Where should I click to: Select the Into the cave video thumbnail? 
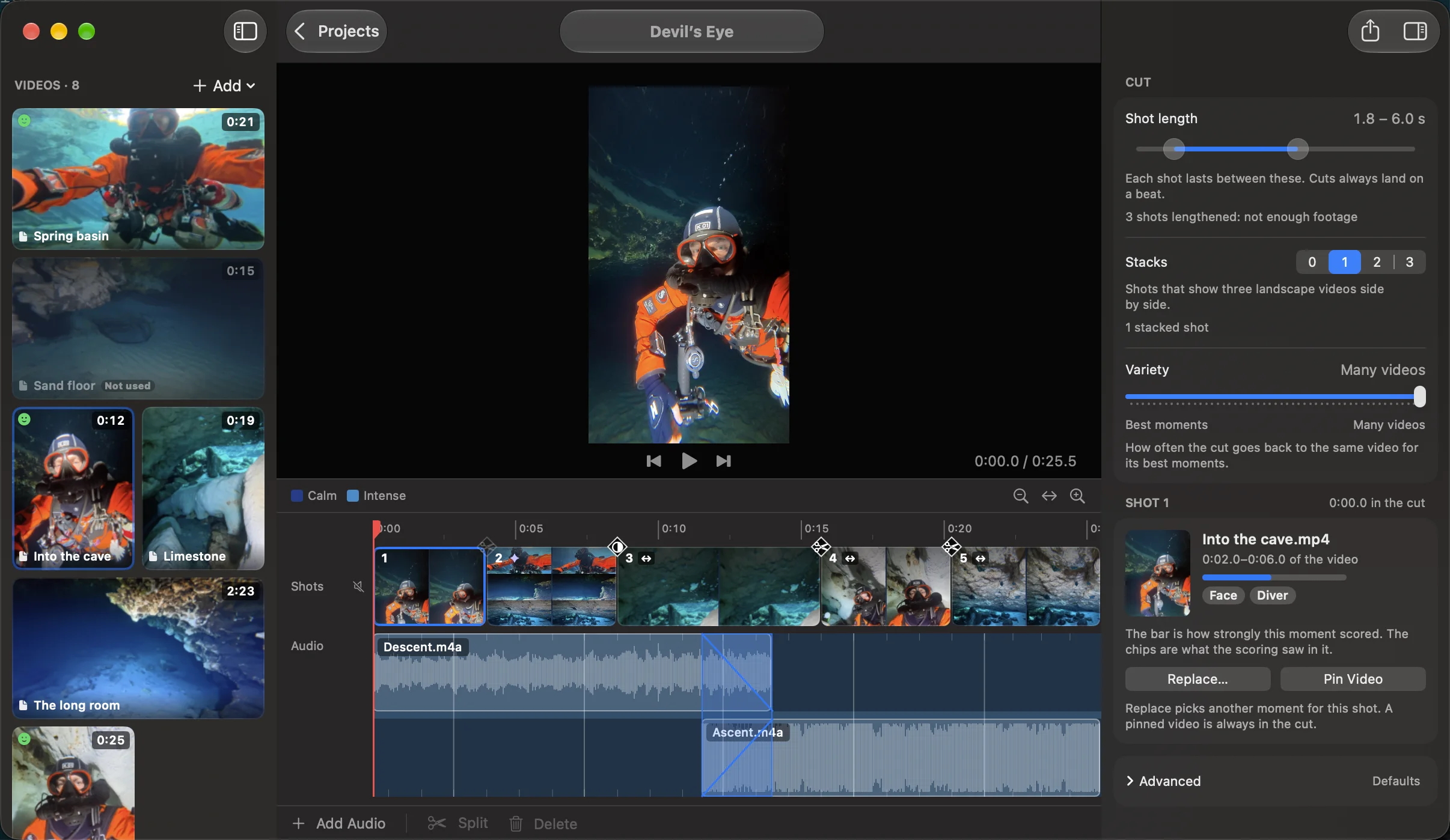click(x=73, y=488)
